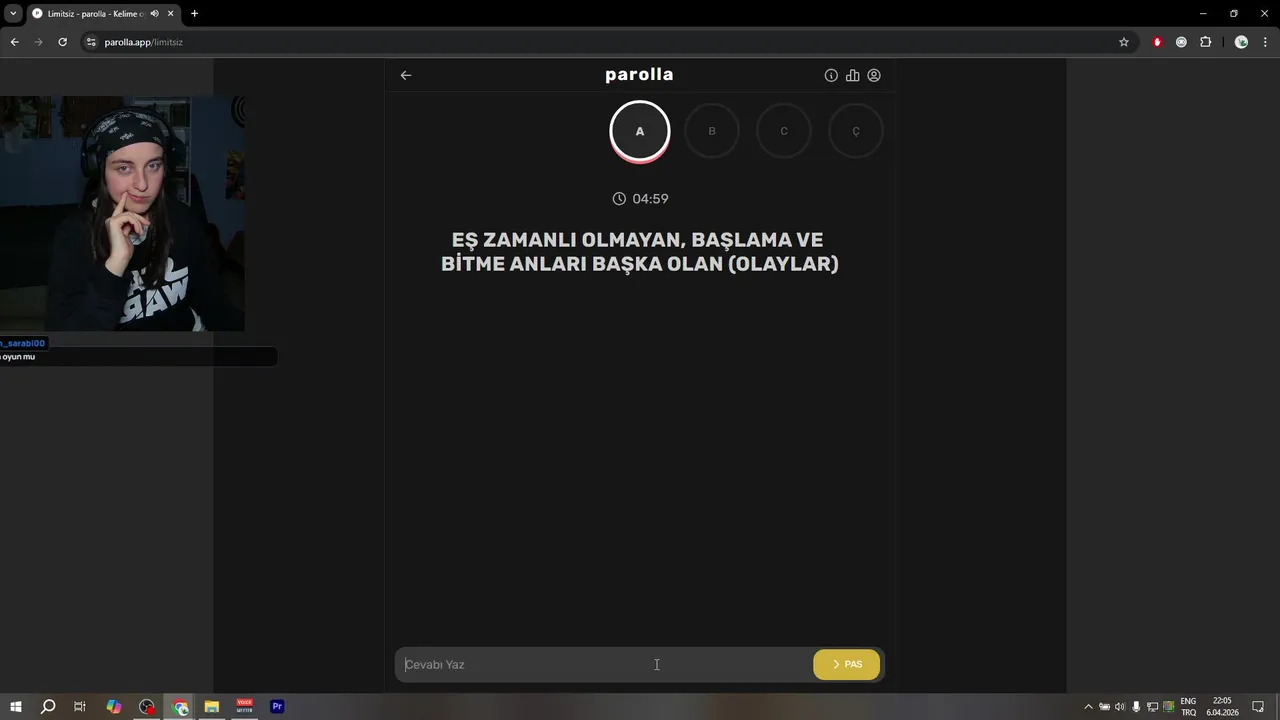
Task: Click the browser back arrow
Action: 14,42
